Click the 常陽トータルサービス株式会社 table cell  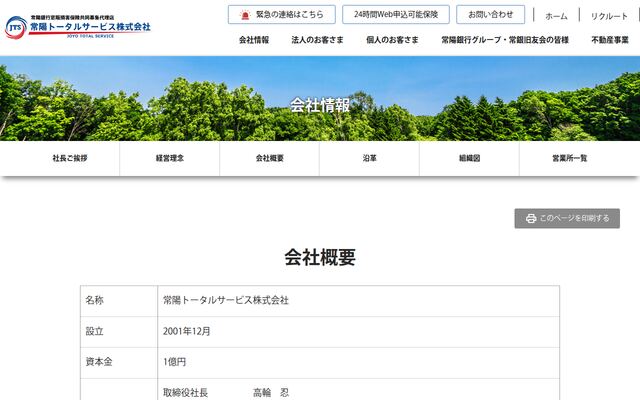[x=358, y=301]
